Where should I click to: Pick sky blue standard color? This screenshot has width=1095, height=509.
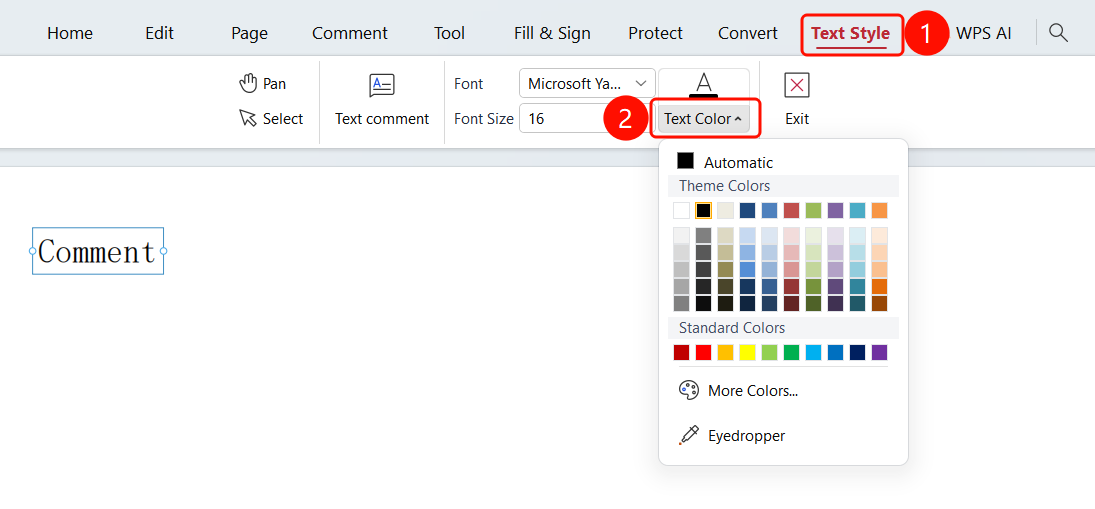[814, 353]
